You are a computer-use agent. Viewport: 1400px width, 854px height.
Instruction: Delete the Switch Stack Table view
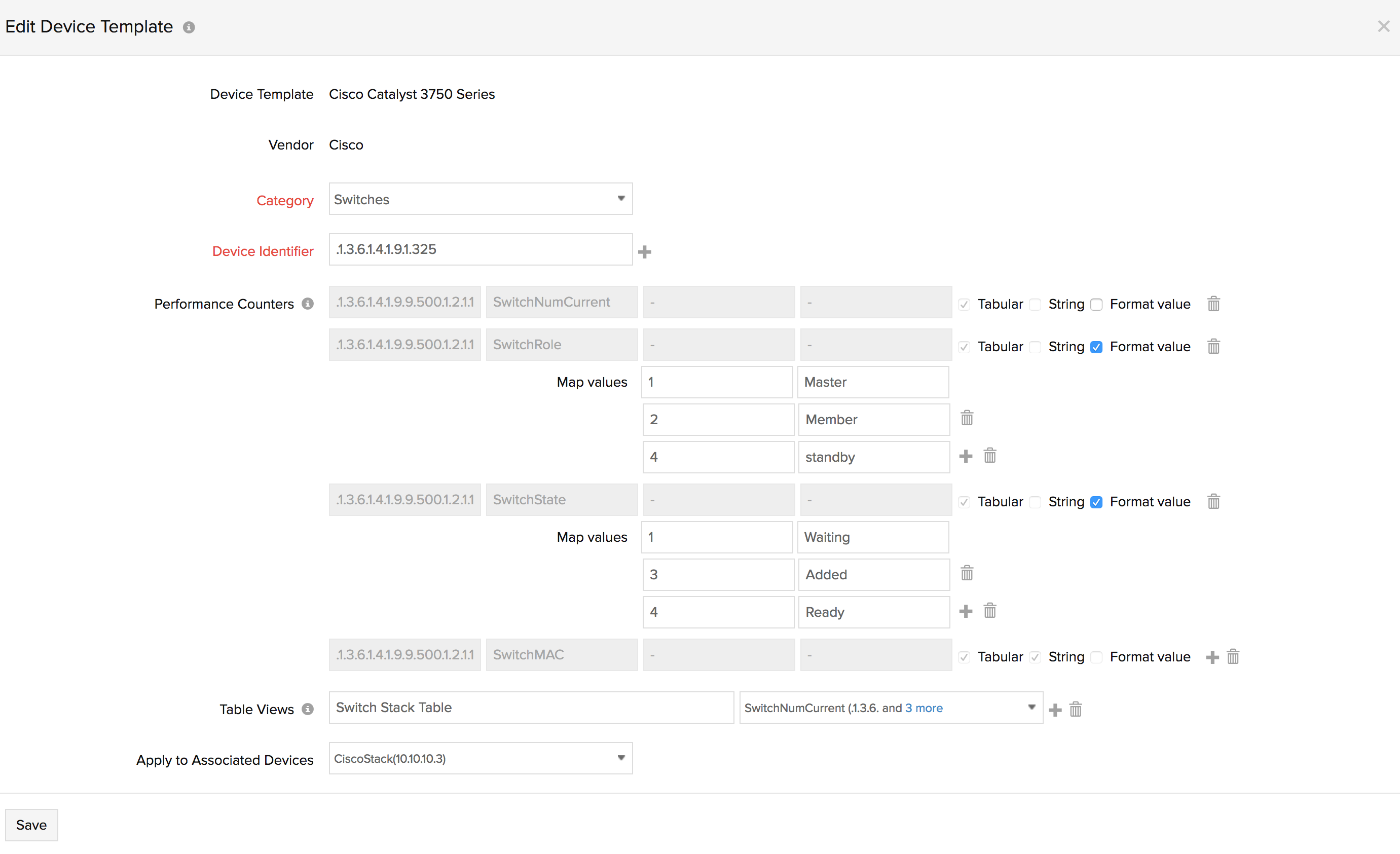click(x=1075, y=710)
